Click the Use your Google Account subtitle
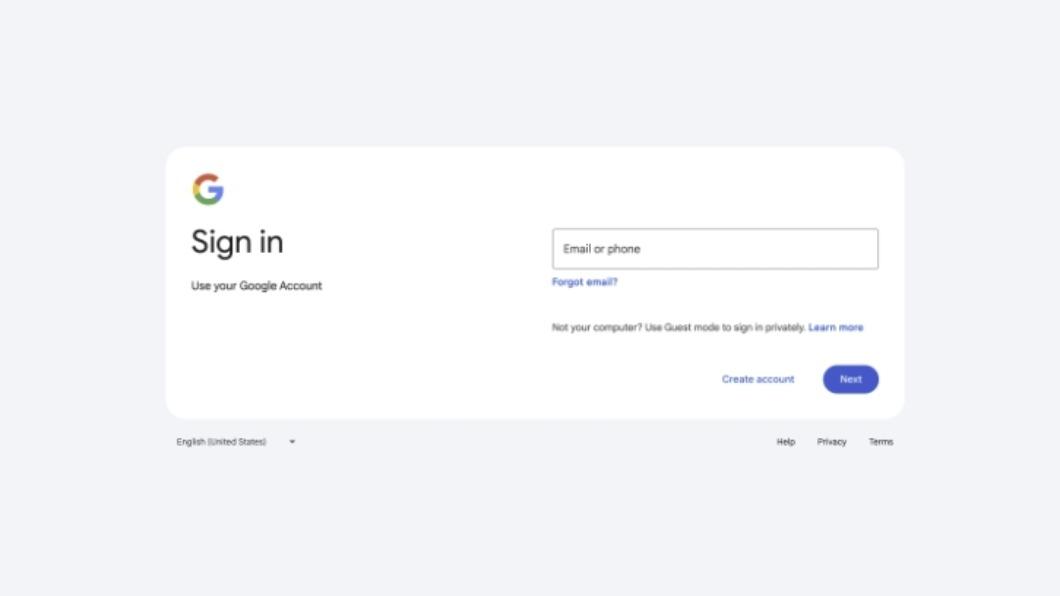The width and height of the screenshot is (1060, 596). tap(256, 286)
